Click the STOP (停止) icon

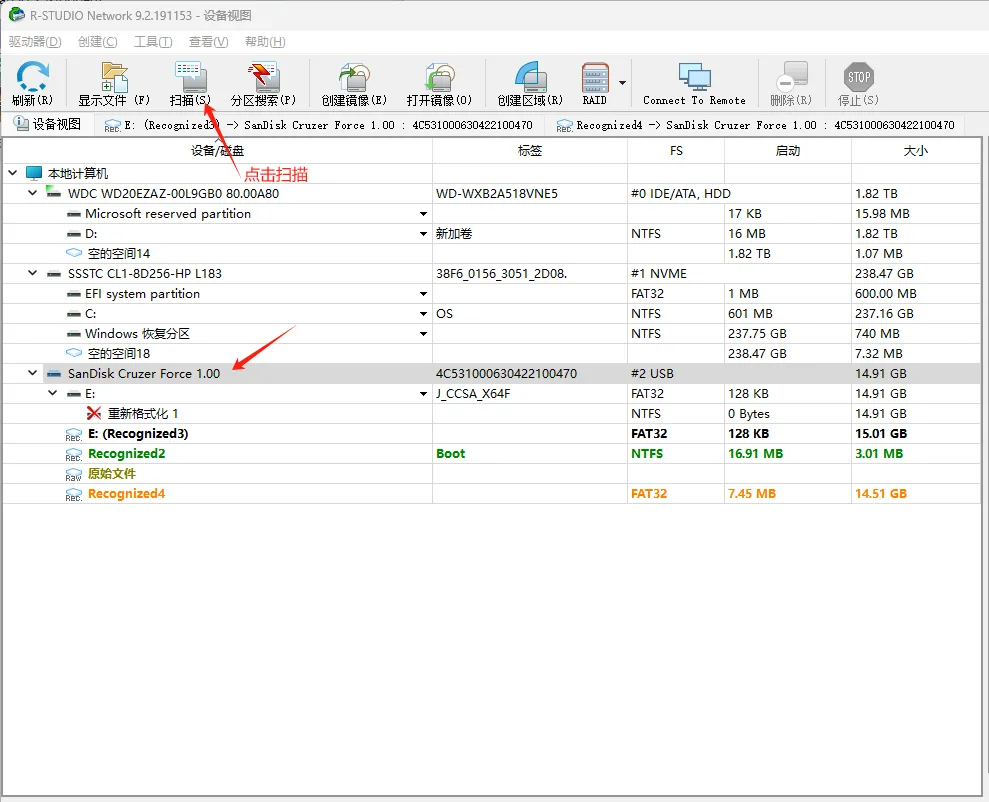(x=858, y=77)
